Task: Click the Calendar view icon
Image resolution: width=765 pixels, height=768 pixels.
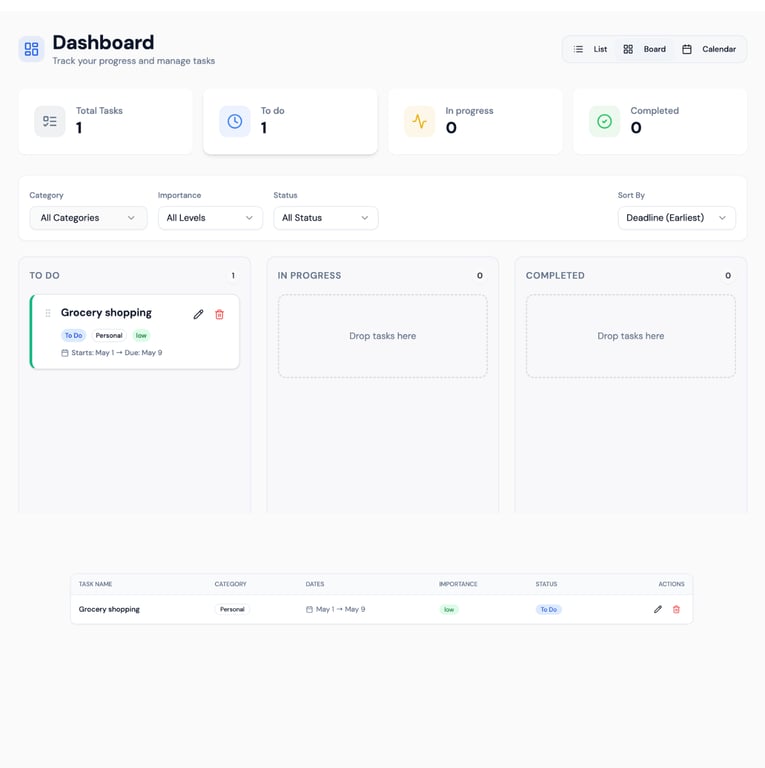Action: [687, 49]
